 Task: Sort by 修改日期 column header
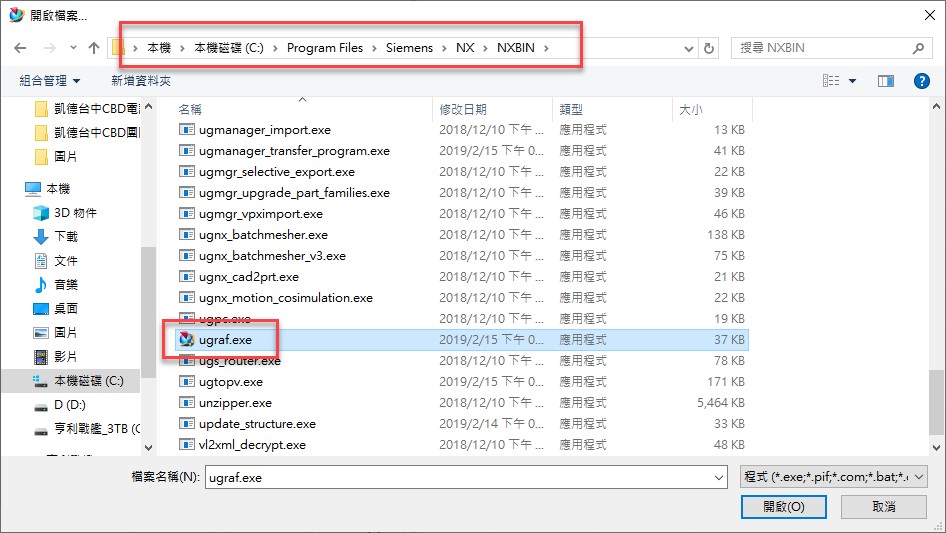463,109
